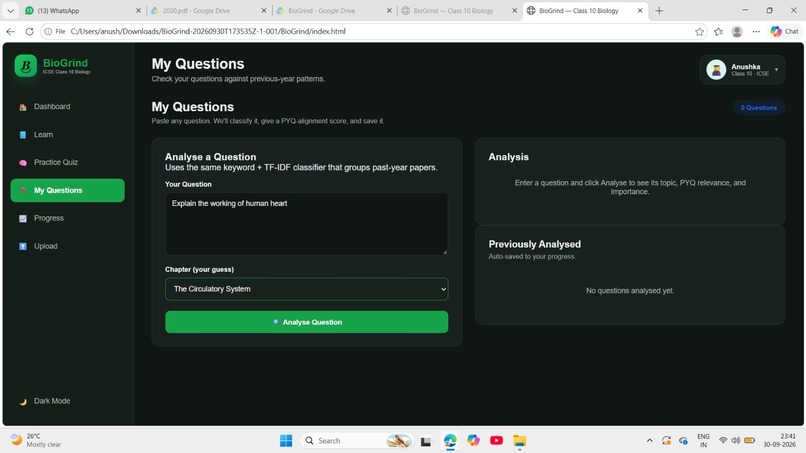Open File Explorer from taskbar

tap(519, 441)
